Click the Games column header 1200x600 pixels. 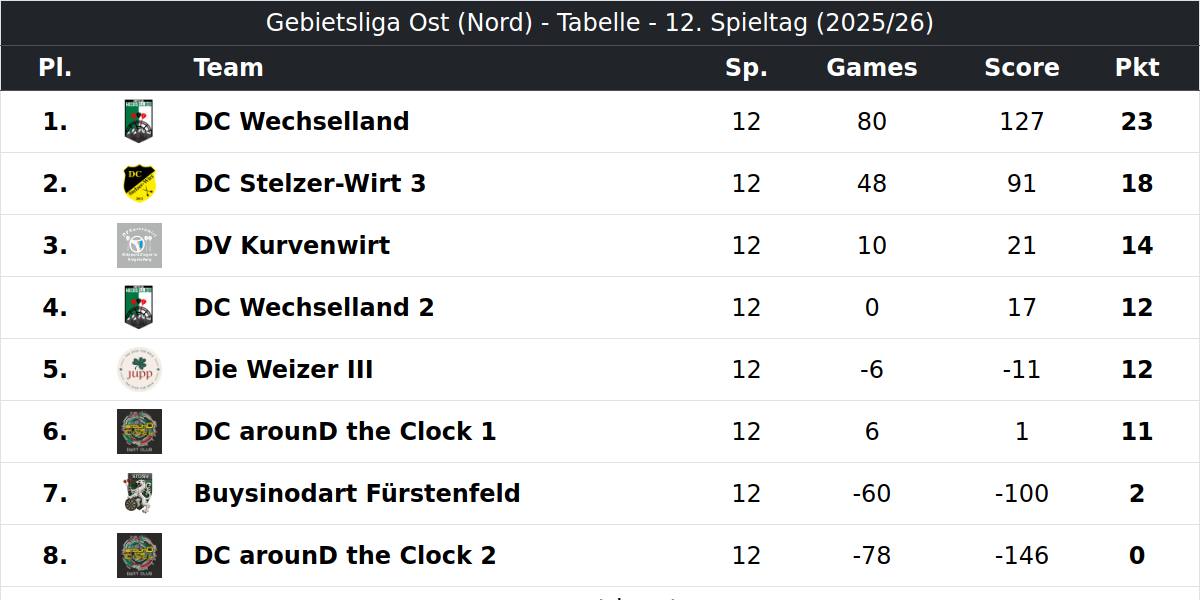[x=872, y=67]
